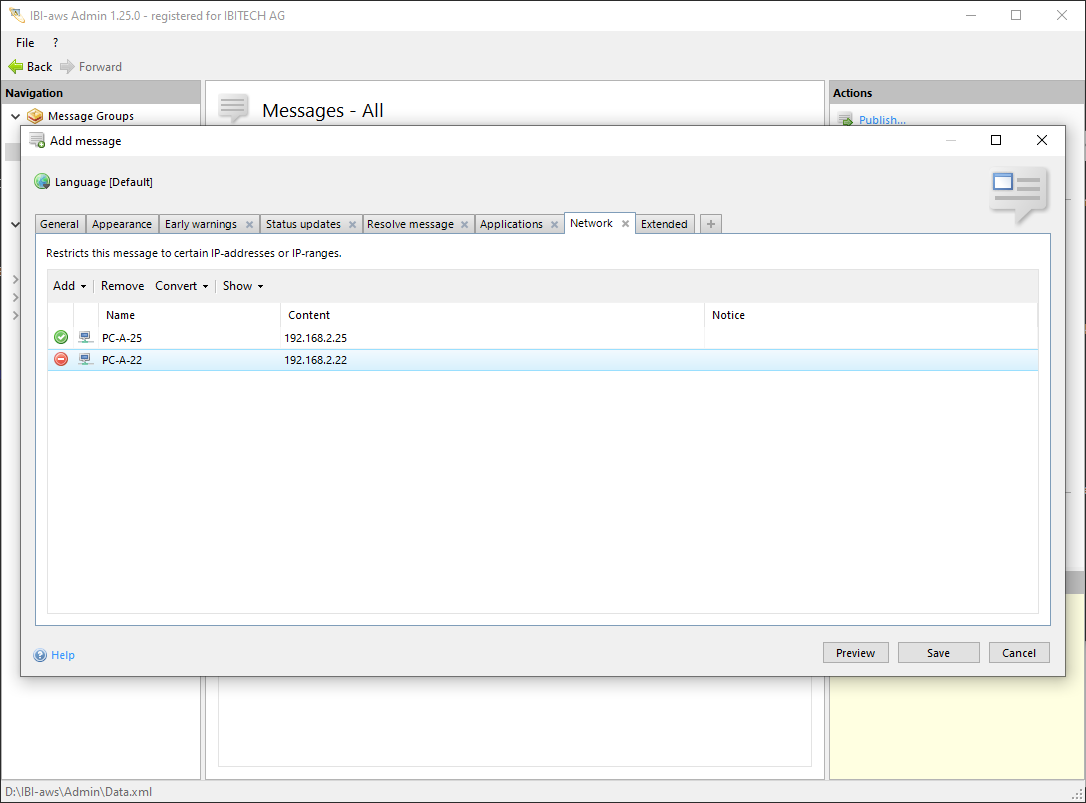Click the computer icon next to PC-A-22
The width and height of the screenshot is (1086, 803).
pos(86,360)
